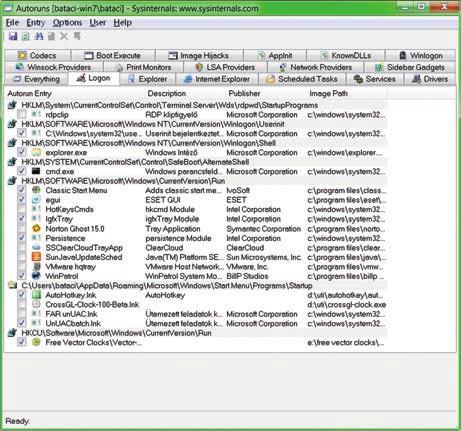This screenshot has height=431, width=461.
Task: Click the Winlogon\Userinit registry key icon
Action: [x=13, y=124]
